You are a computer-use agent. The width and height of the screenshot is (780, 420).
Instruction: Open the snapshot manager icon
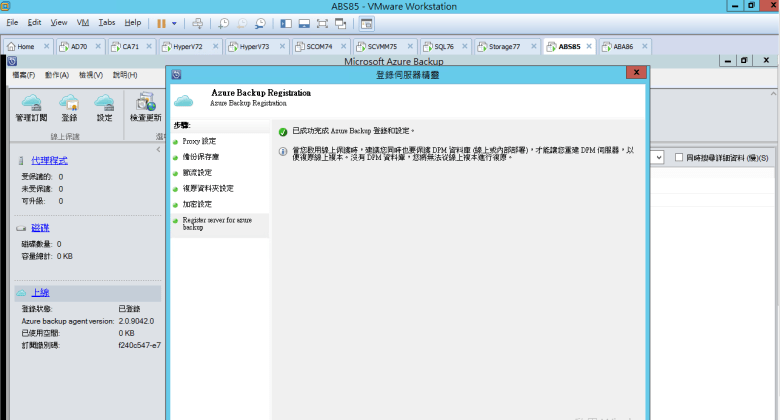260,22
